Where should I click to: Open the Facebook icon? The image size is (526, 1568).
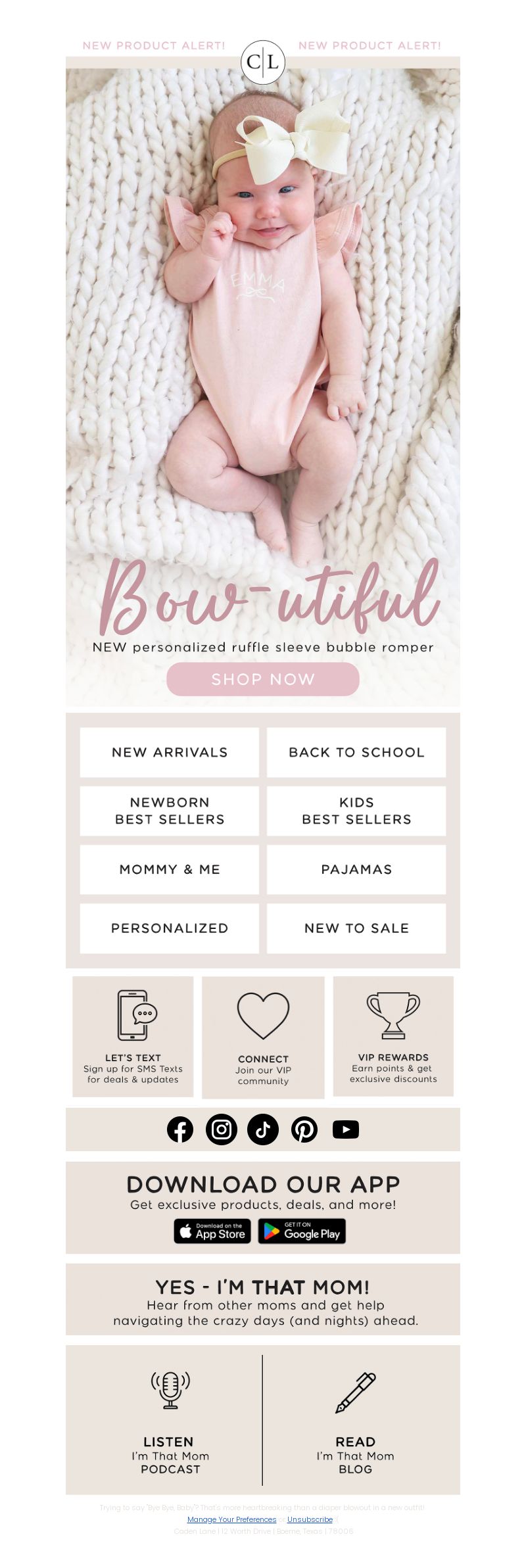pos(180,1129)
